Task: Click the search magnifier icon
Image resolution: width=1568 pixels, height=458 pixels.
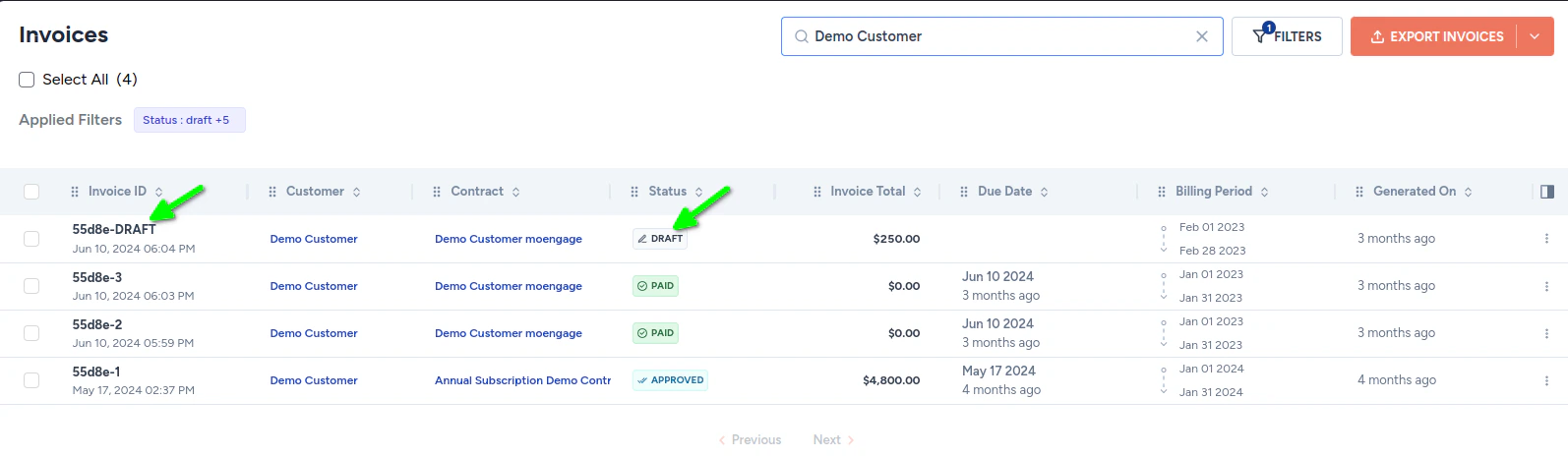Action: pos(802,36)
